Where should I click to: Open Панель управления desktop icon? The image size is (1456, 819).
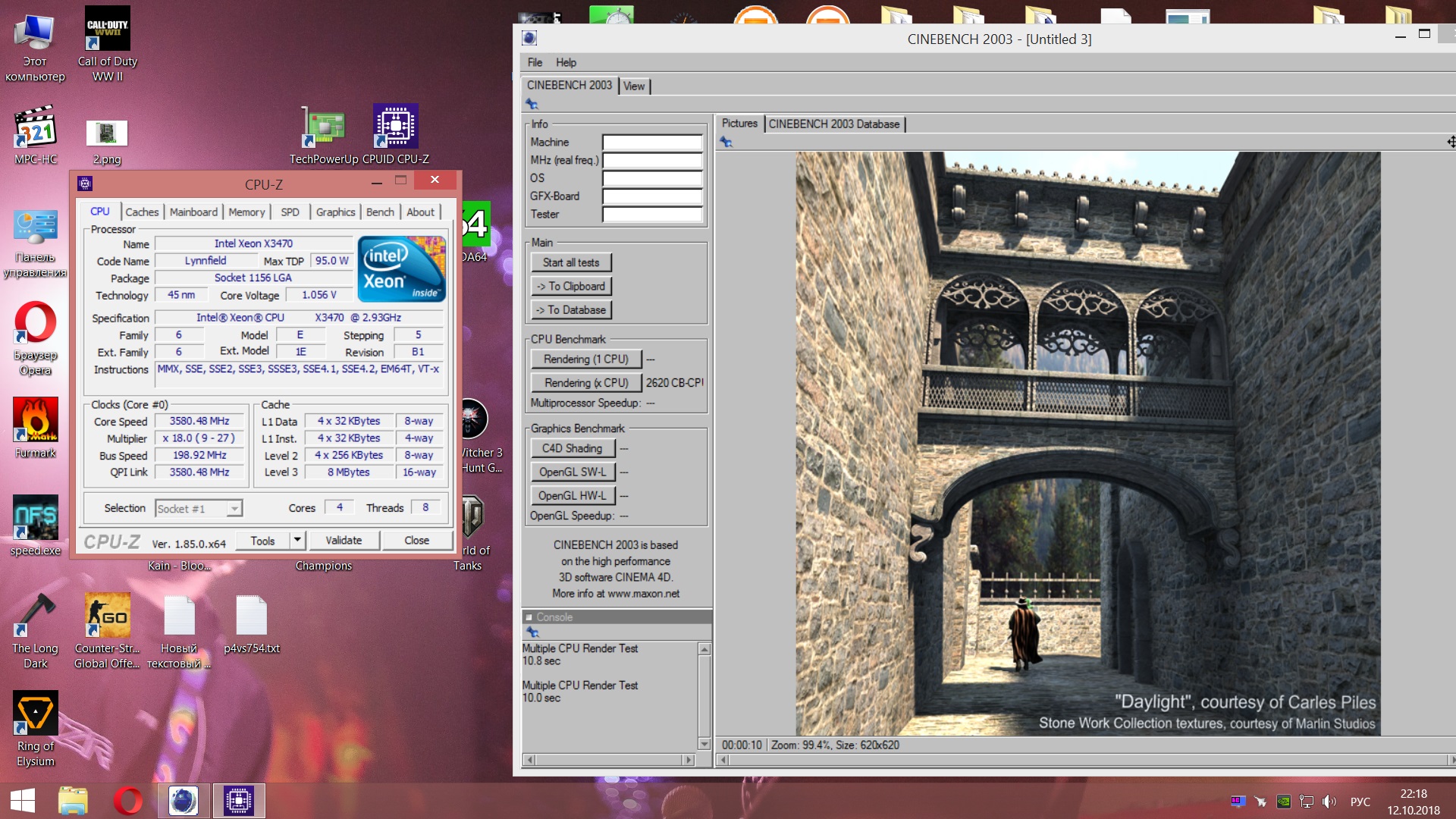pyautogui.click(x=35, y=243)
